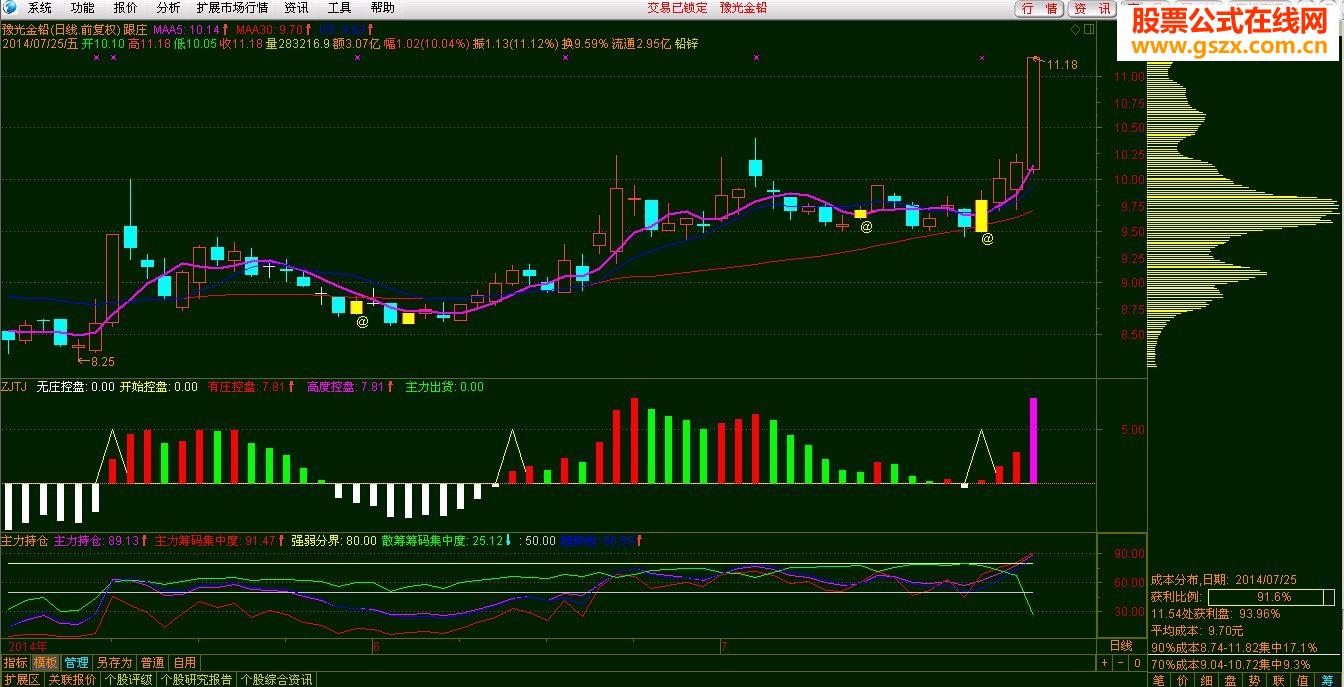
Task: Switch the side panel to 筹 tab
Action: tap(1328, 680)
